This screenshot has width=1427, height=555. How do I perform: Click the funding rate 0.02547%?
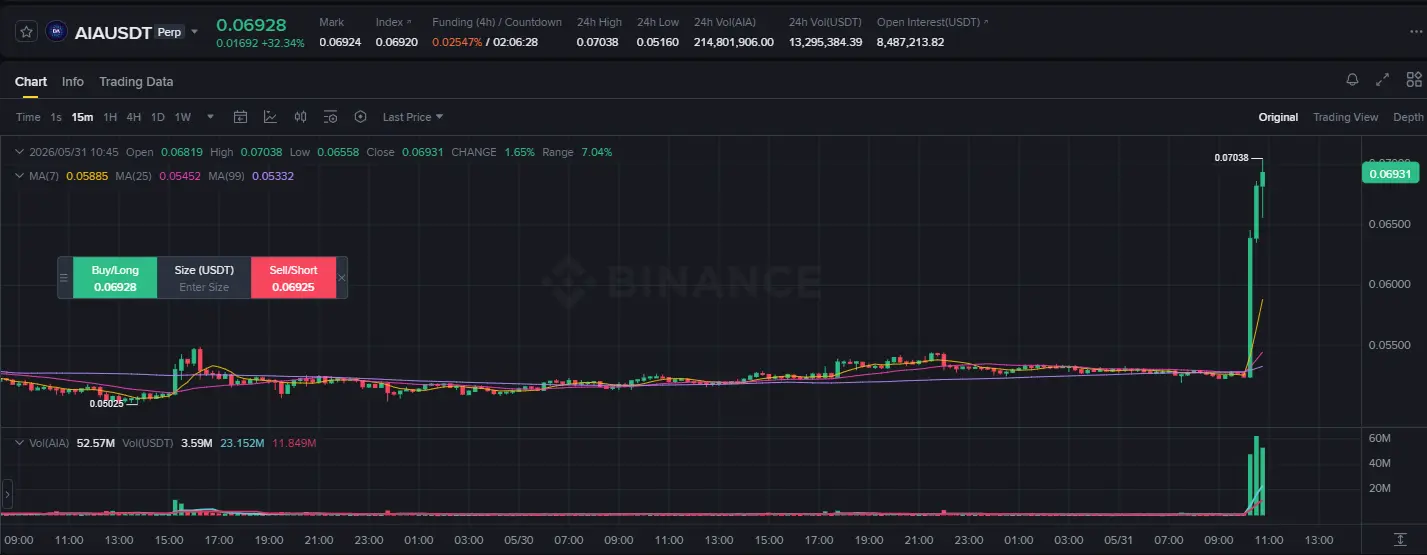[457, 42]
